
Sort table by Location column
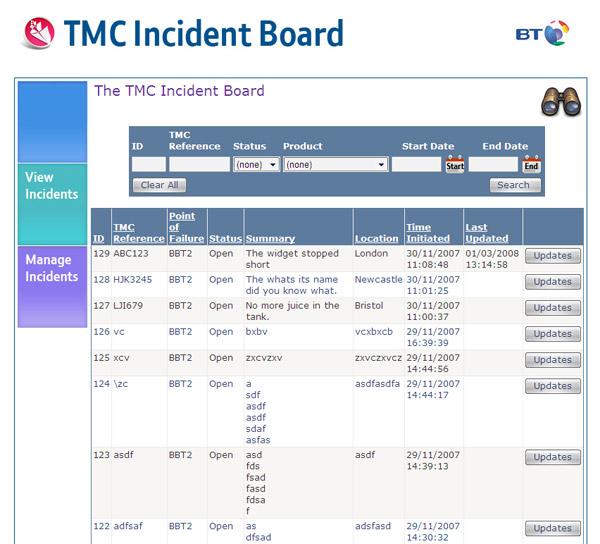(x=377, y=238)
